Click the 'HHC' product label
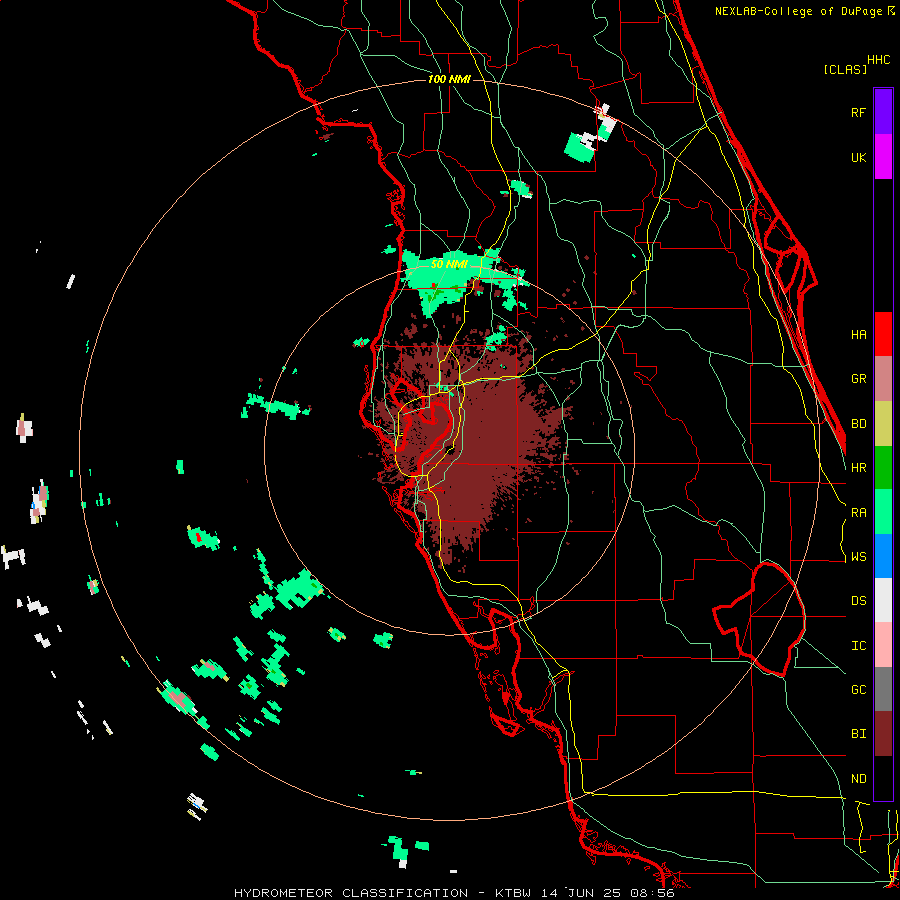Screen dimensions: 900x900 [878, 59]
